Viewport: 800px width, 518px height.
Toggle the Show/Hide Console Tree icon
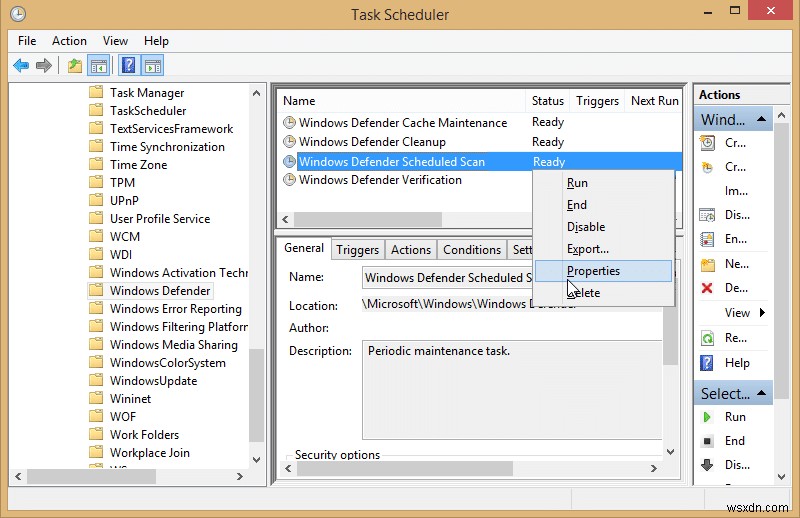(x=98, y=65)
